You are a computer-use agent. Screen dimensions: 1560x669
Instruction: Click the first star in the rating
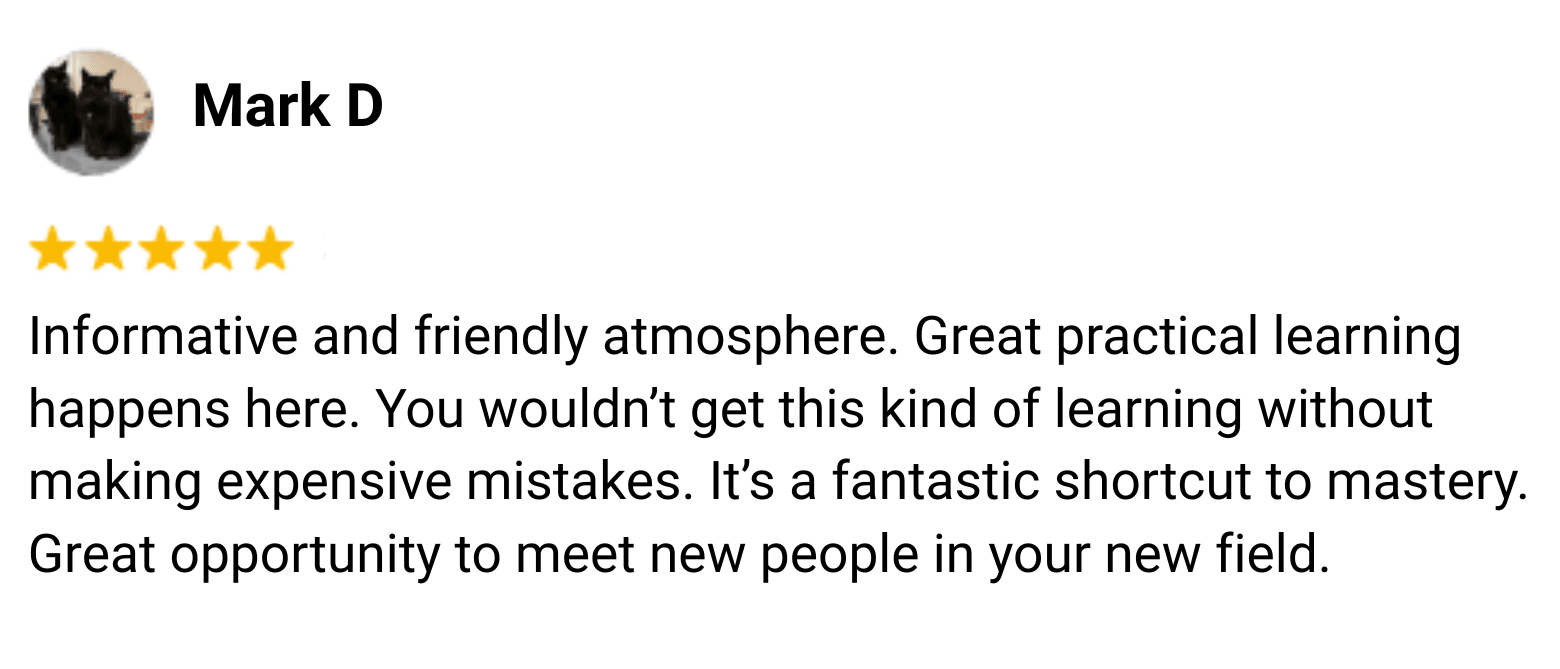[x=51, y=250]
